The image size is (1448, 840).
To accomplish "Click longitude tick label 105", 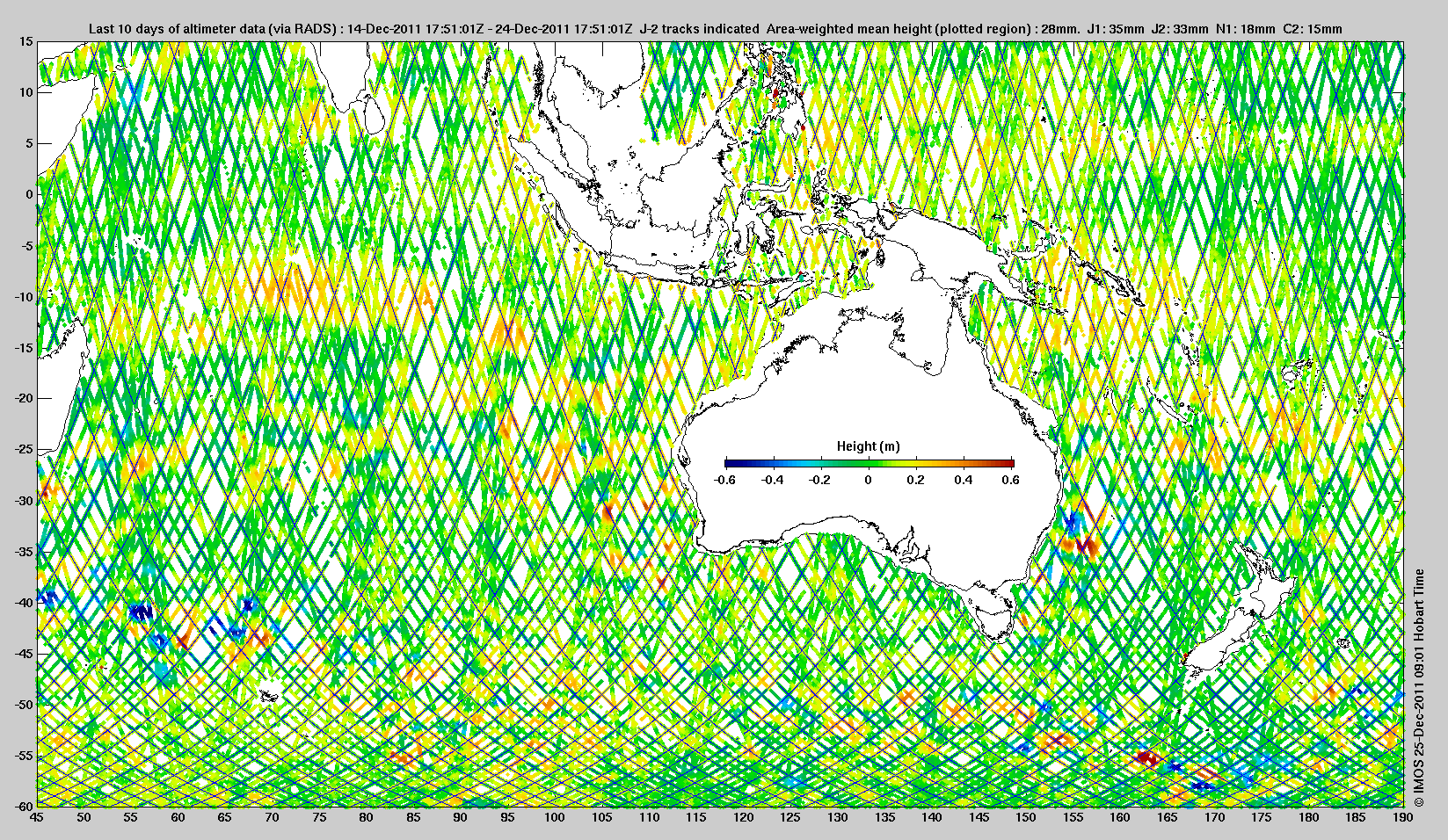I will [x=601, y=817].
